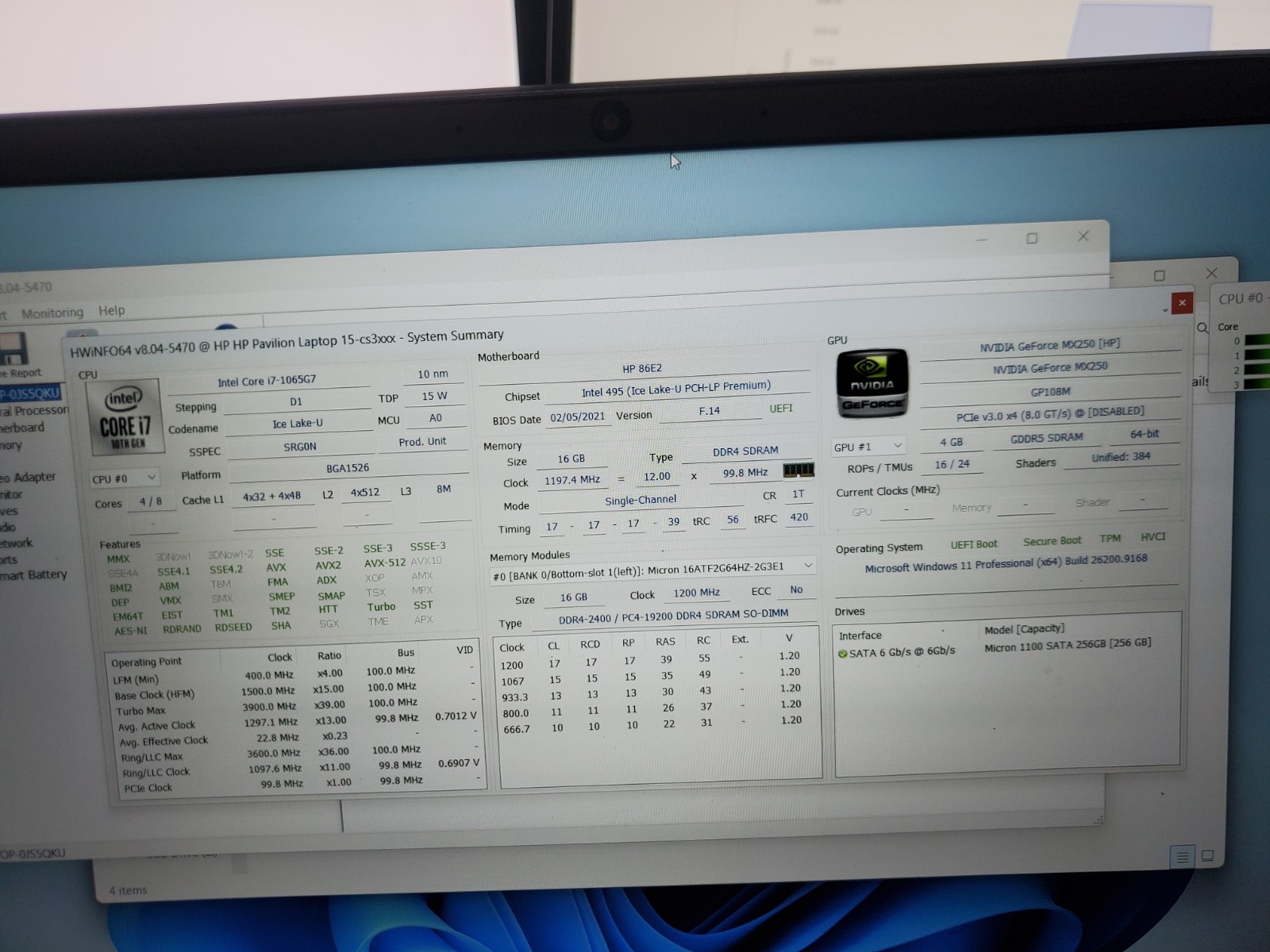The height and width of the screenshot is (952, 1270).
Task: Click the Intel Core i7-1065G7 CPU name field
Action: 267,381
